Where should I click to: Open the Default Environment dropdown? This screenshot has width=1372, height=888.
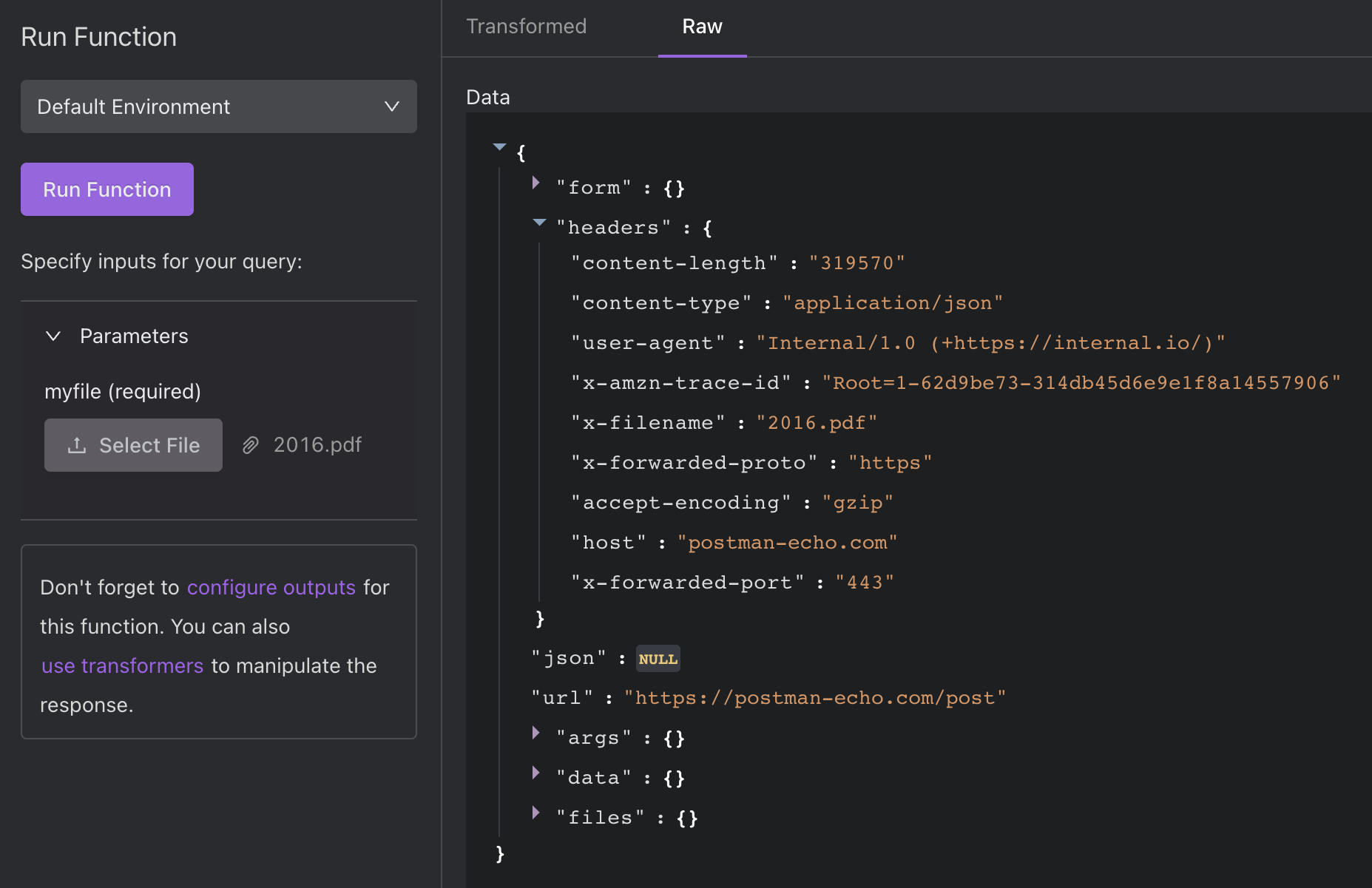tap(218, 106)
